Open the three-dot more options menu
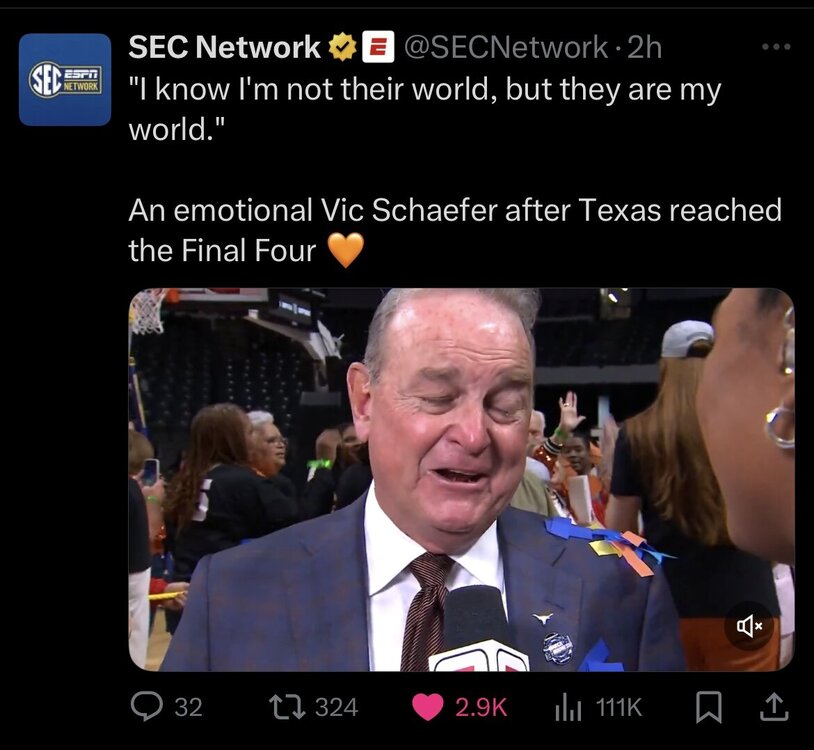This screenshot has height=750, width=814. point(776,46)
